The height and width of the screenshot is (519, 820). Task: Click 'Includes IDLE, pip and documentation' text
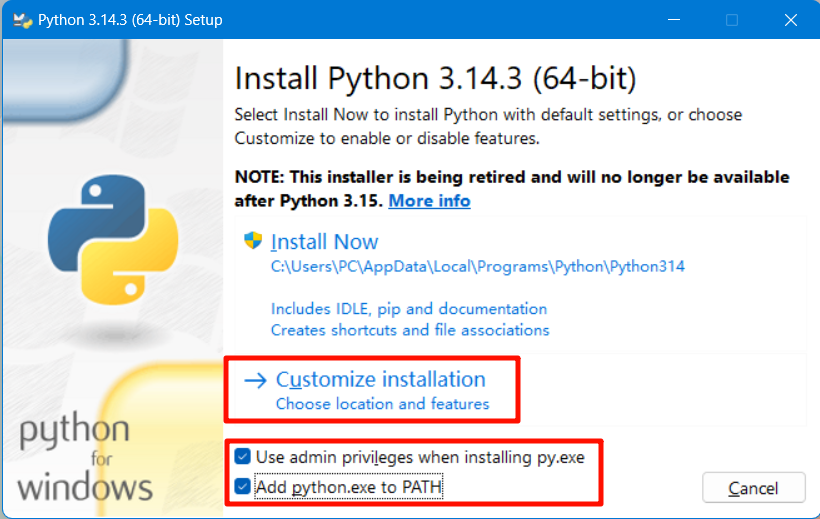coord(409,309)
